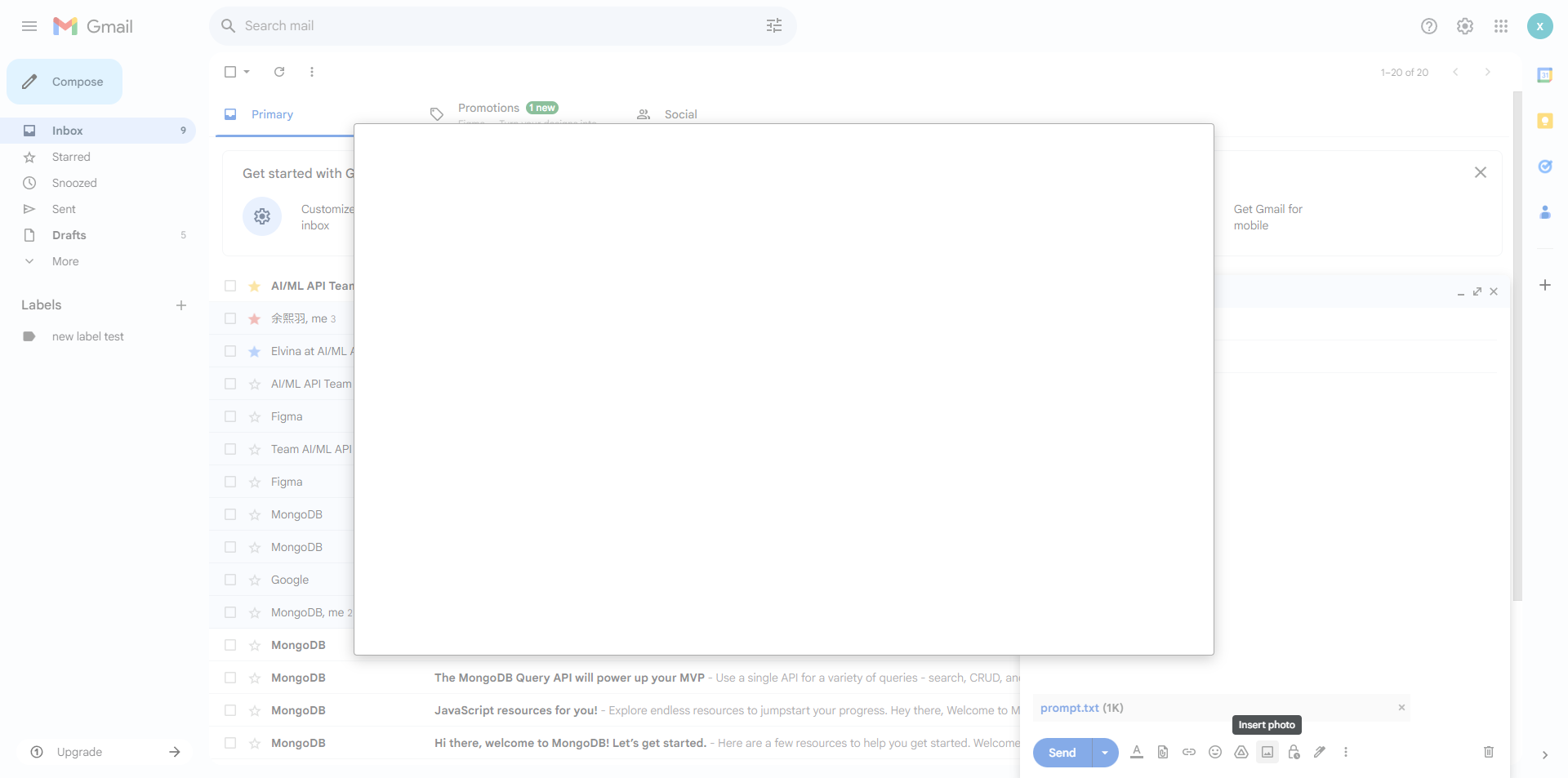Insert signature with the pen icon

pyautogui.click(x=1320, y=752)
